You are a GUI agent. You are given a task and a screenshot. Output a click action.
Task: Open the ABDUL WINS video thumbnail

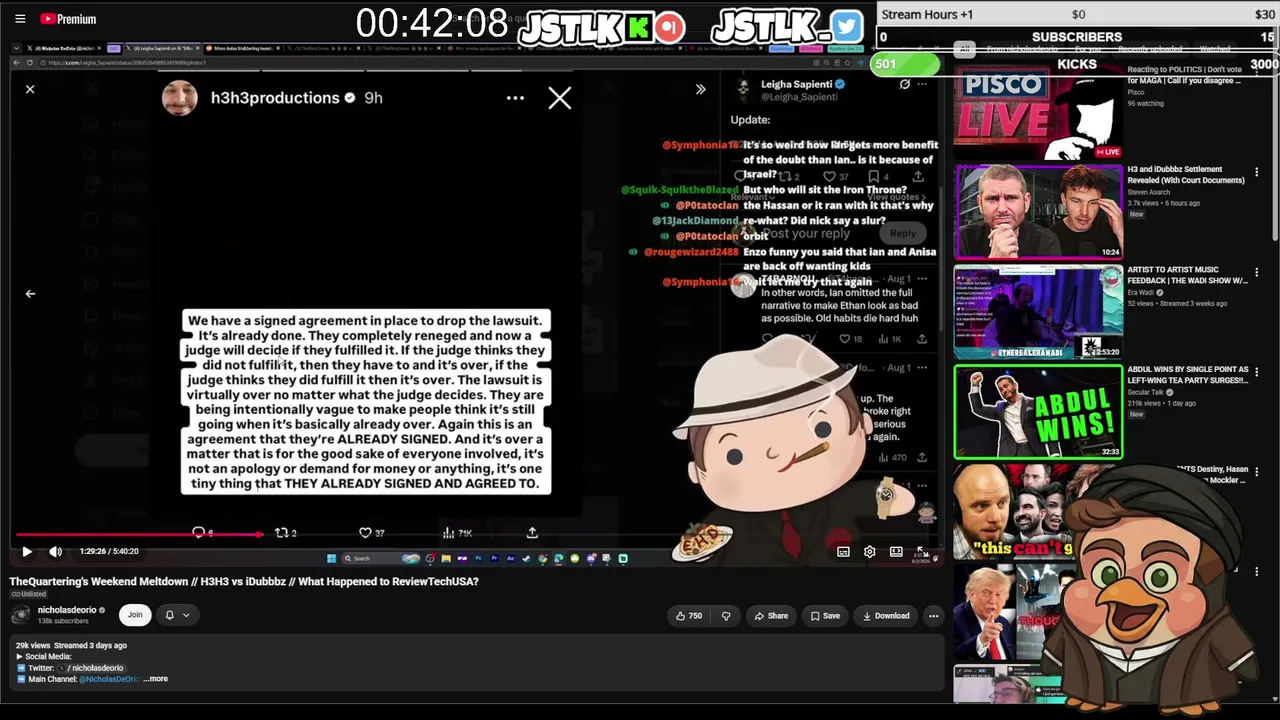coord(1038,411)
